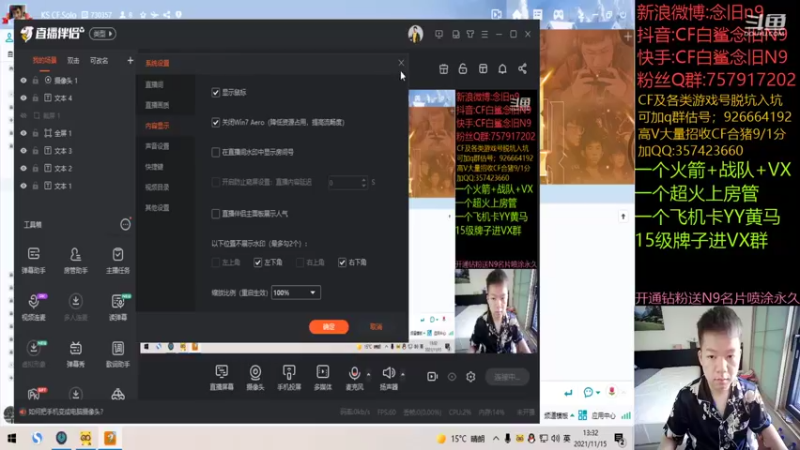
Task: Open the Windows notification center icon
Action: 620,438
